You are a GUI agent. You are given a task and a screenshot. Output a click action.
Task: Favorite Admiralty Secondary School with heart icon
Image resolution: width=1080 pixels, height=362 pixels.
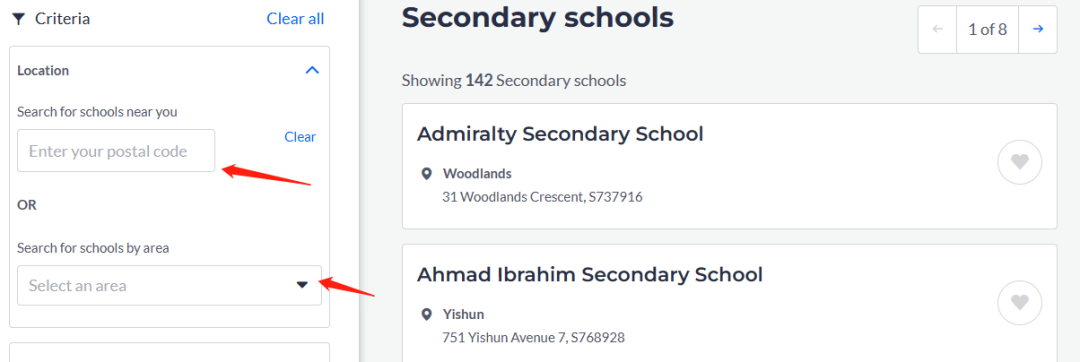pos(1019,162)
